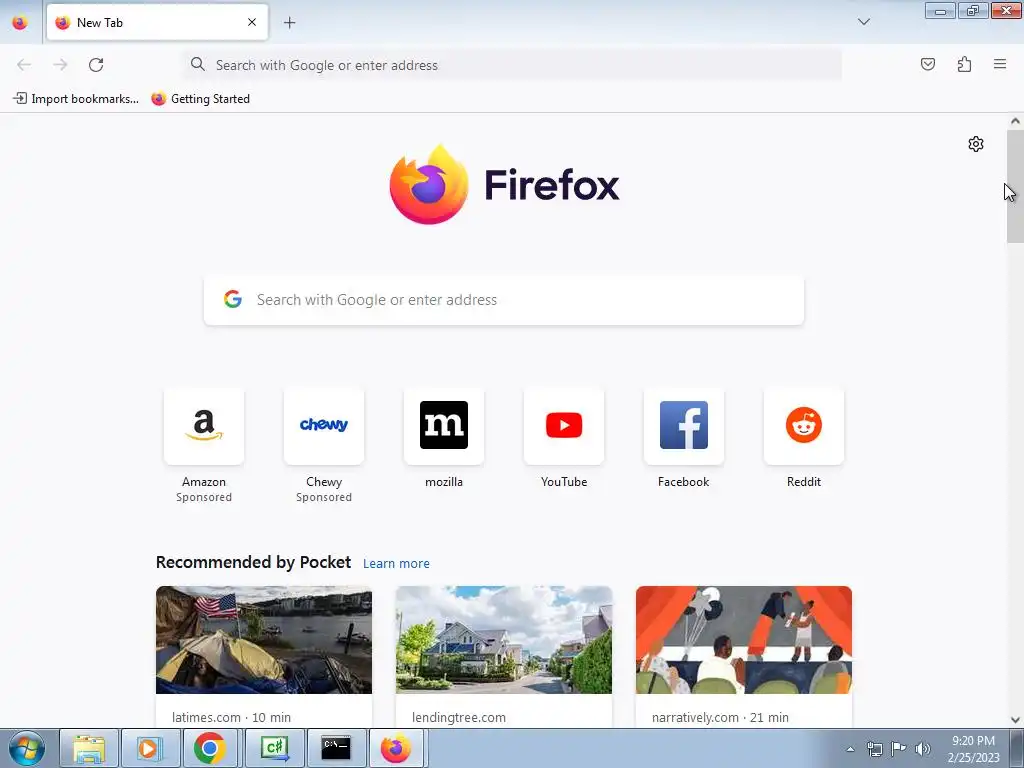Click the page scrollbar up arrow

point(1015,121)
